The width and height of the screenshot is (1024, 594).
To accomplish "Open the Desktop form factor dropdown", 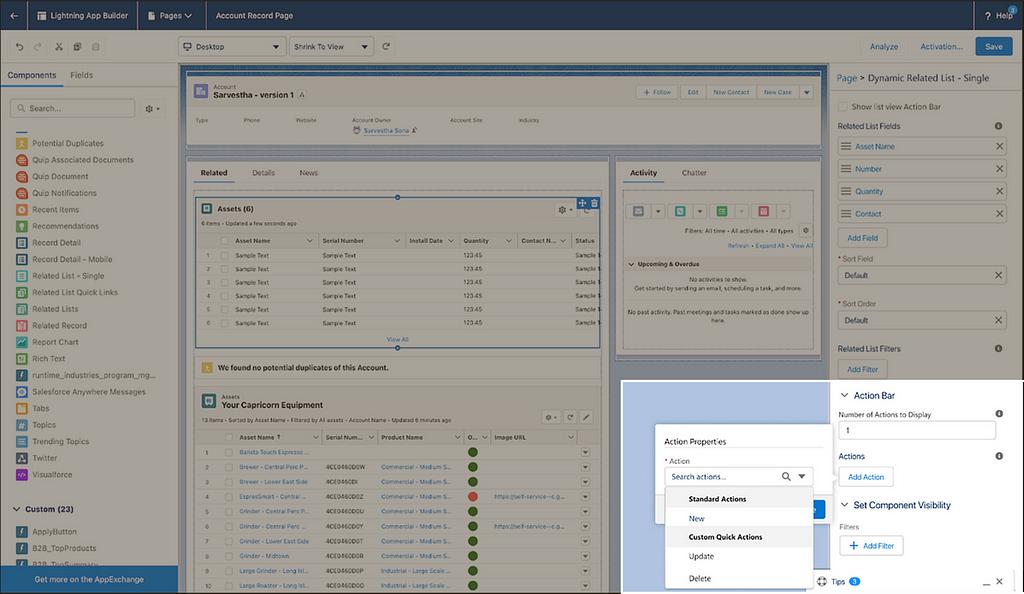I will [231, 47].
